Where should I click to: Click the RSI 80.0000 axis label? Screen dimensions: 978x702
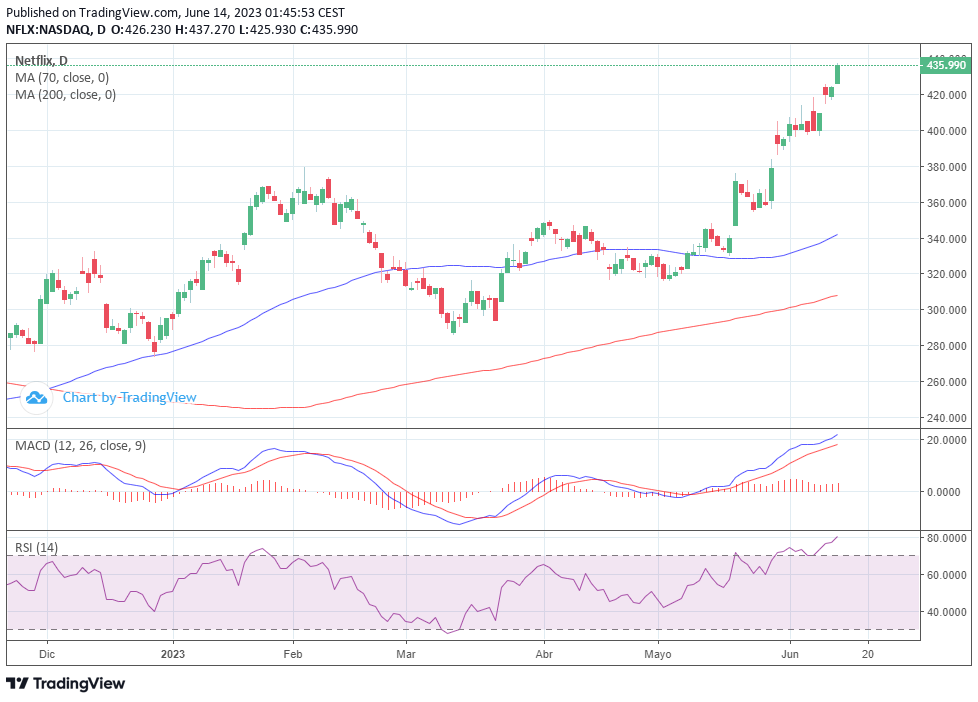(x=946, y=538)
